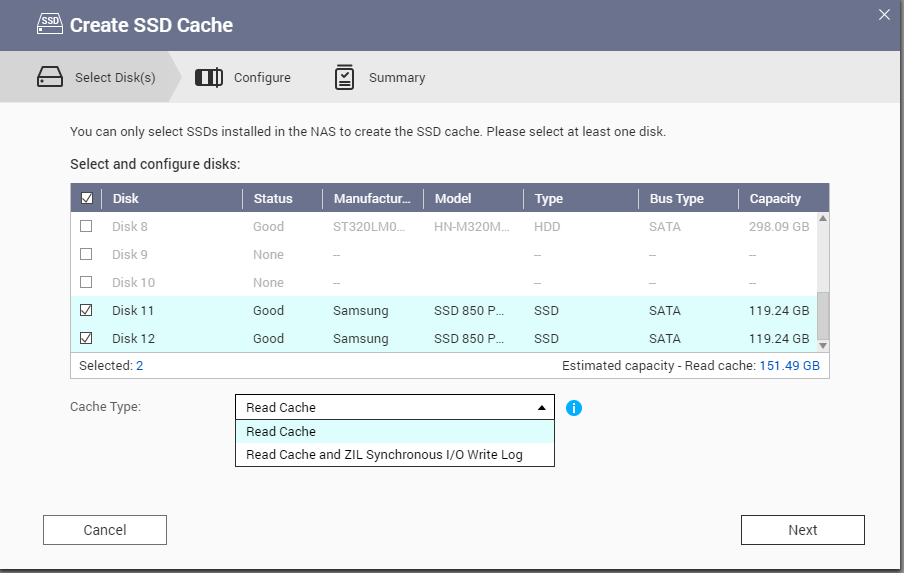Deselect the Disk 12 checkbox
Image resolution: width=904 pixels, height=573 pixels.
click(x=86, y=339)
